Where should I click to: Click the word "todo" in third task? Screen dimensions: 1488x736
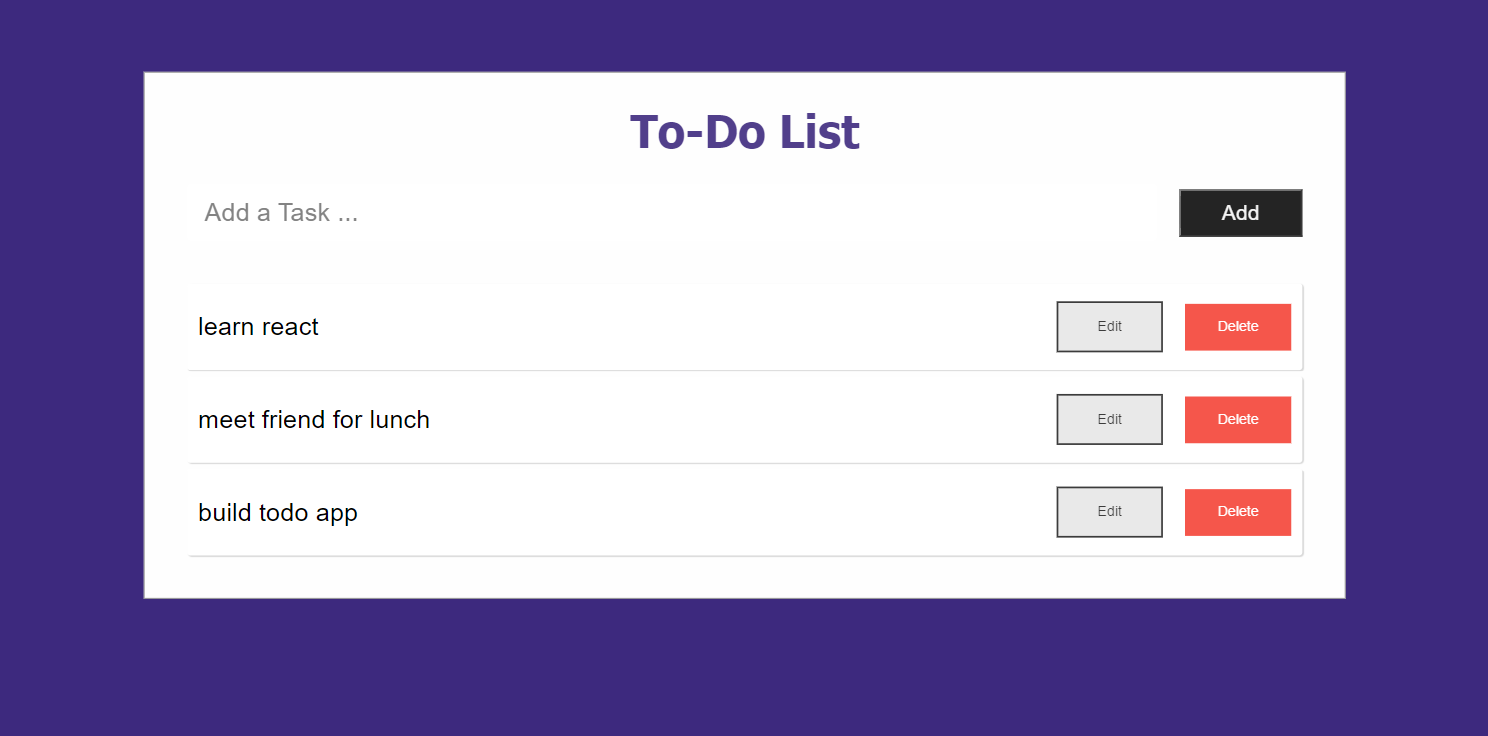point(284,513)
